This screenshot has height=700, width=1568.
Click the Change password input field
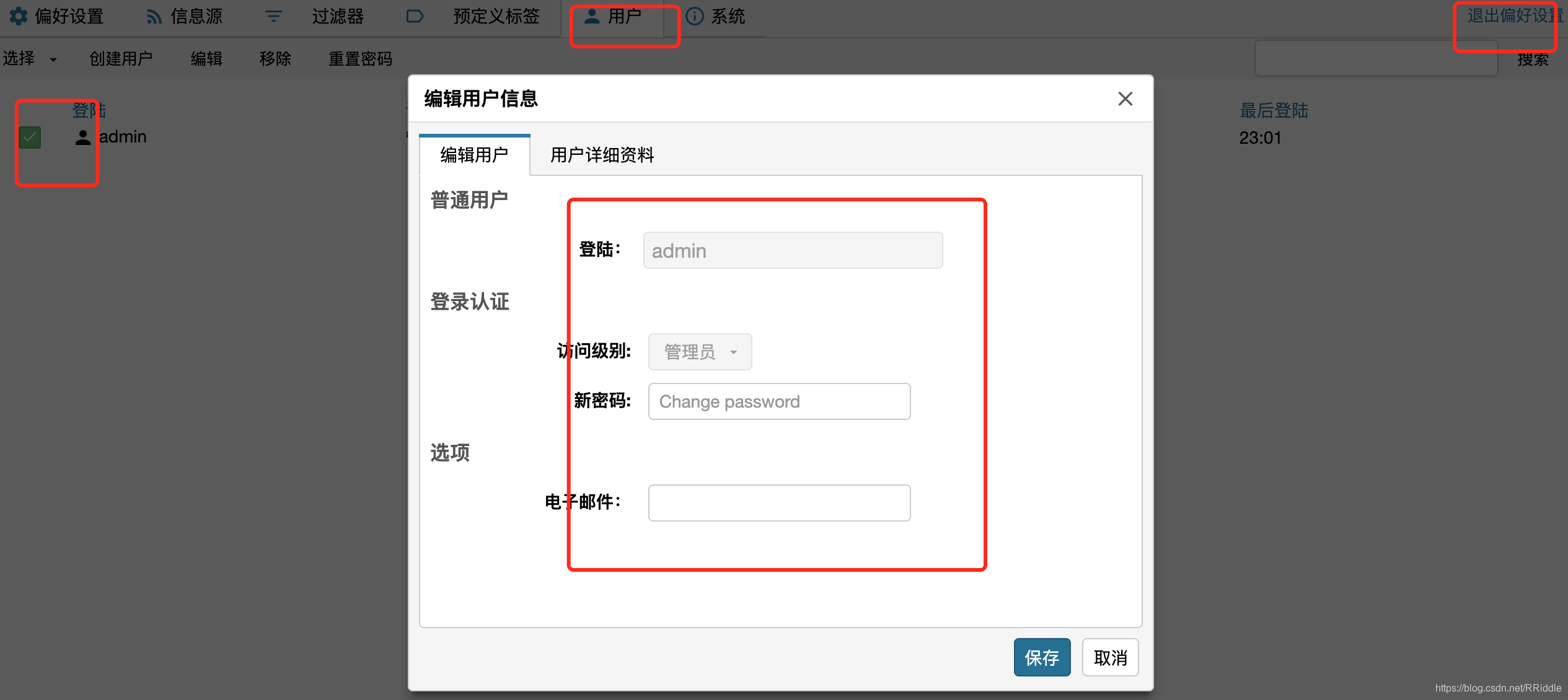click(x=778, y=401)
